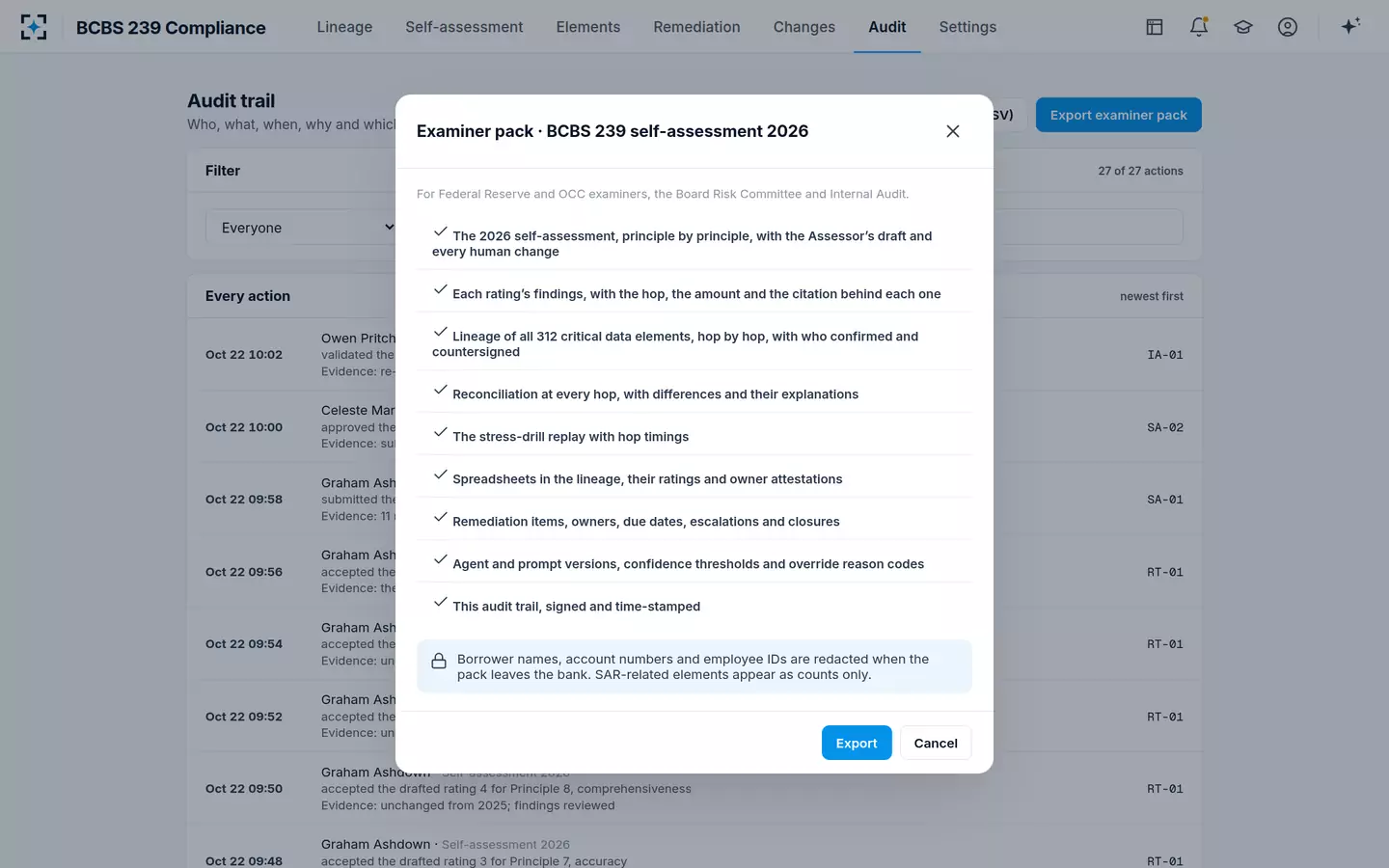Open the notifications bell
The image size is (1389, 868).
click(1199, 27)
